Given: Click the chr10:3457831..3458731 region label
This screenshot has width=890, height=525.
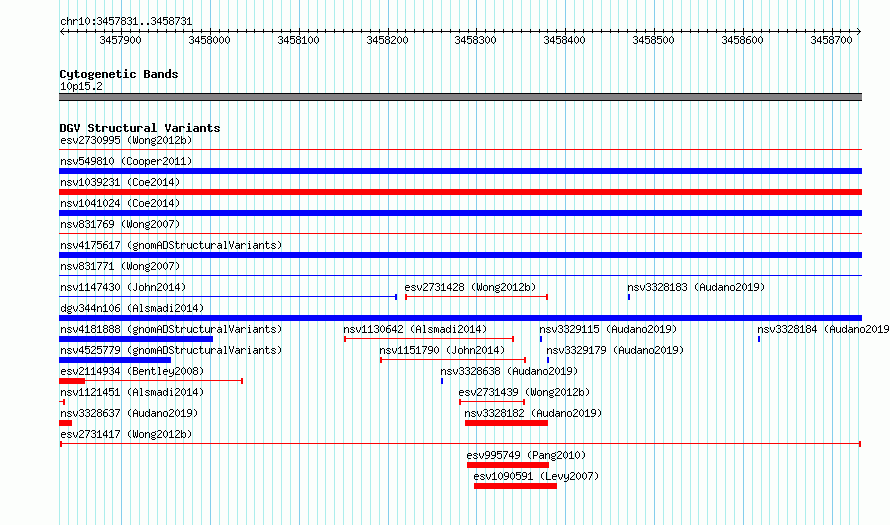Looking at the screenshot, I should [126, 22].
